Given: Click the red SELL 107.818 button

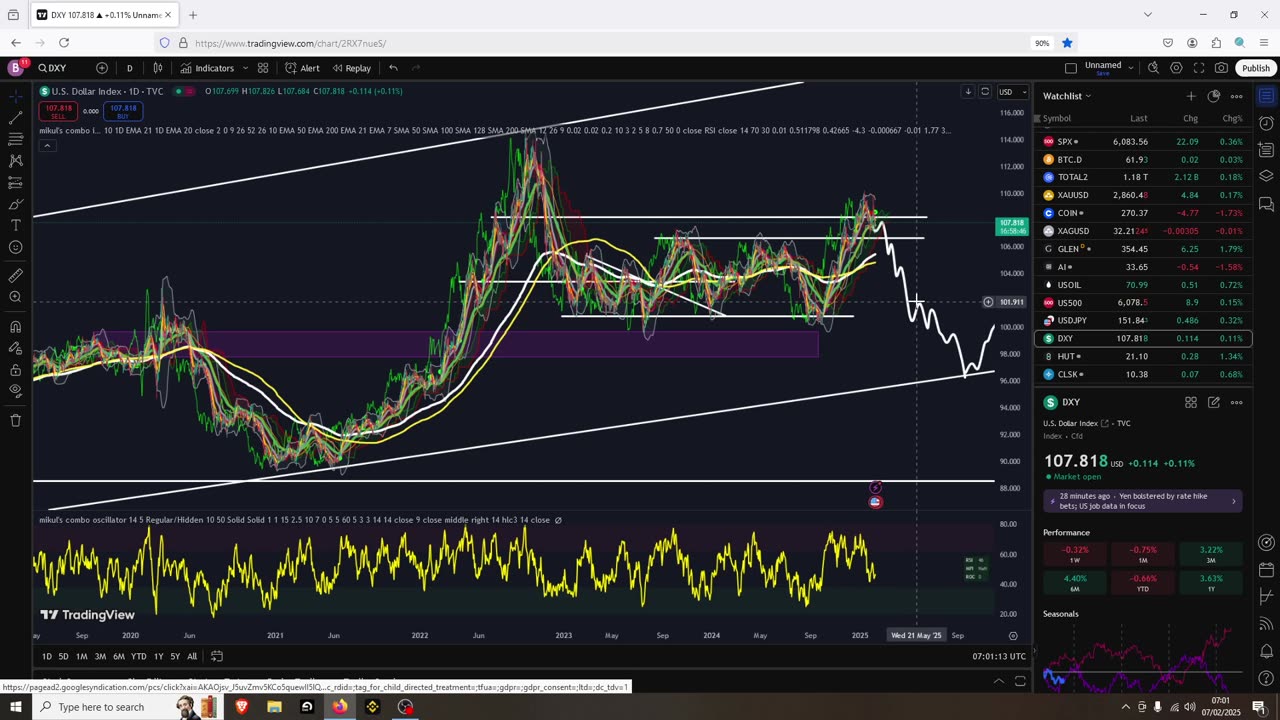Looking at the screenshot, I should click(x=58, y=111).
